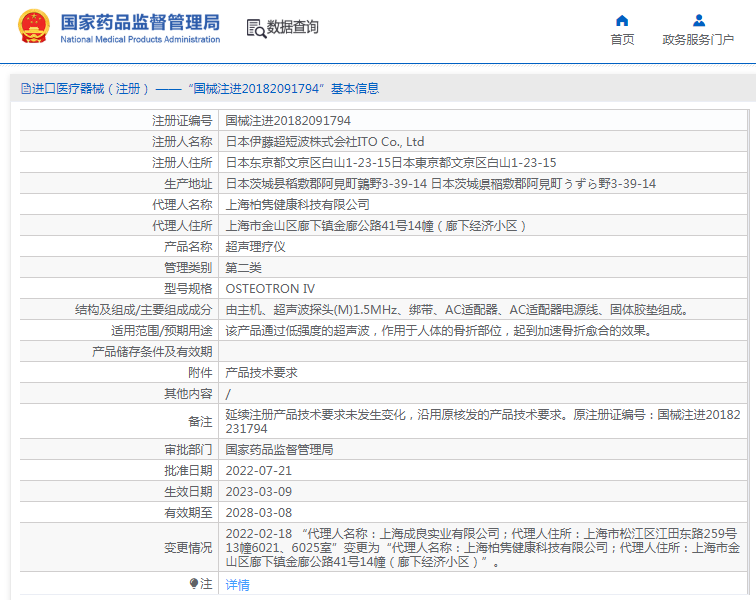Select approval date 2022-07-21
Screen dimensions: 756x600
point(258,471)
